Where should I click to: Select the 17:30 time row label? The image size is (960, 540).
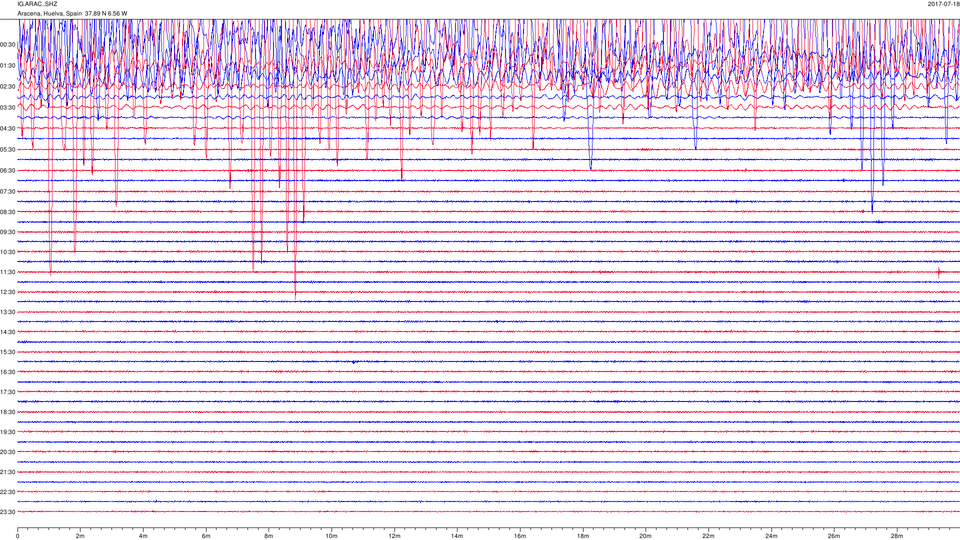tap(7, 392)
